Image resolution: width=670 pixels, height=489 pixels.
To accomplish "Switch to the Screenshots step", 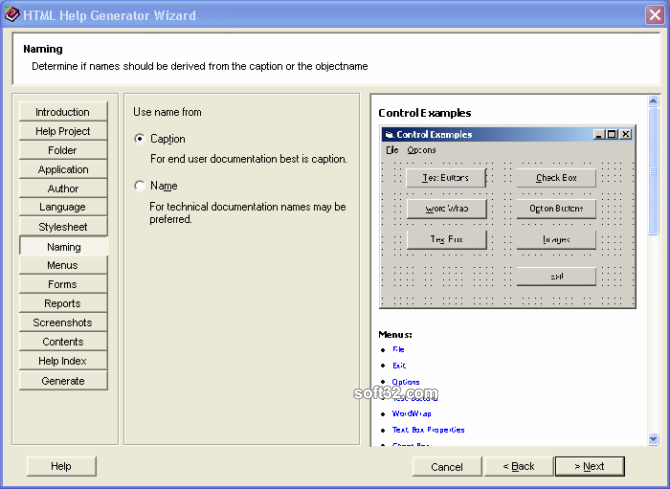I will pyautogui.click(x=63, y=322).
